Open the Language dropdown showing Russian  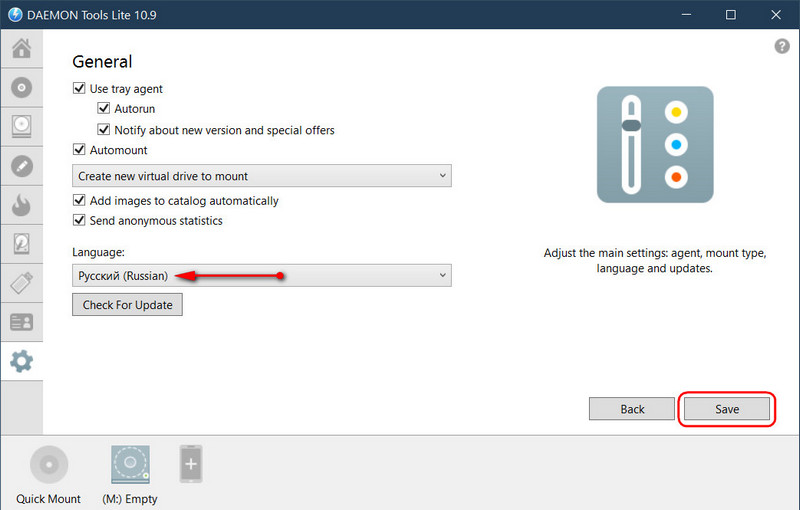(x=262, y=275)
